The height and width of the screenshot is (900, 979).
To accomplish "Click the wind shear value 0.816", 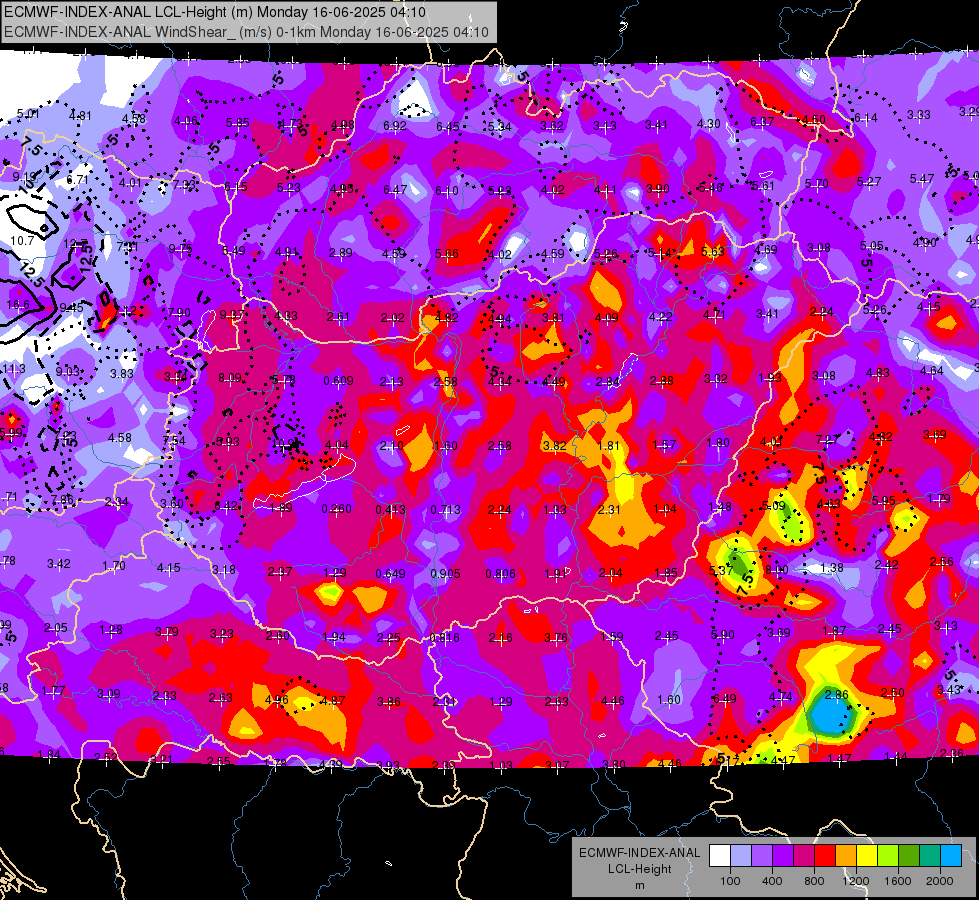I will (x=445, y=638).
